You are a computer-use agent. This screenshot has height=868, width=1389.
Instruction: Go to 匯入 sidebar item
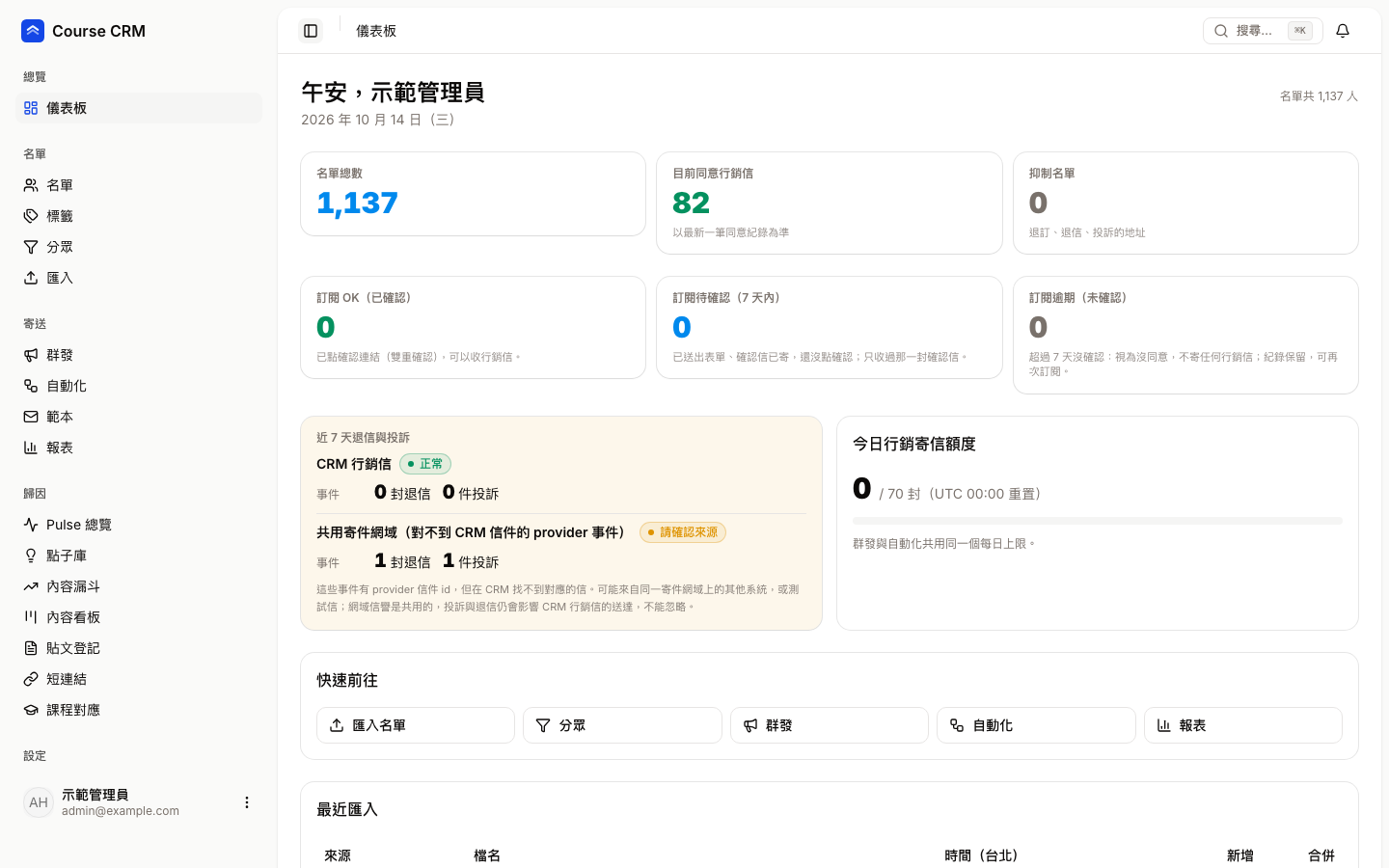pyautogui.click(x=139, y=278)
